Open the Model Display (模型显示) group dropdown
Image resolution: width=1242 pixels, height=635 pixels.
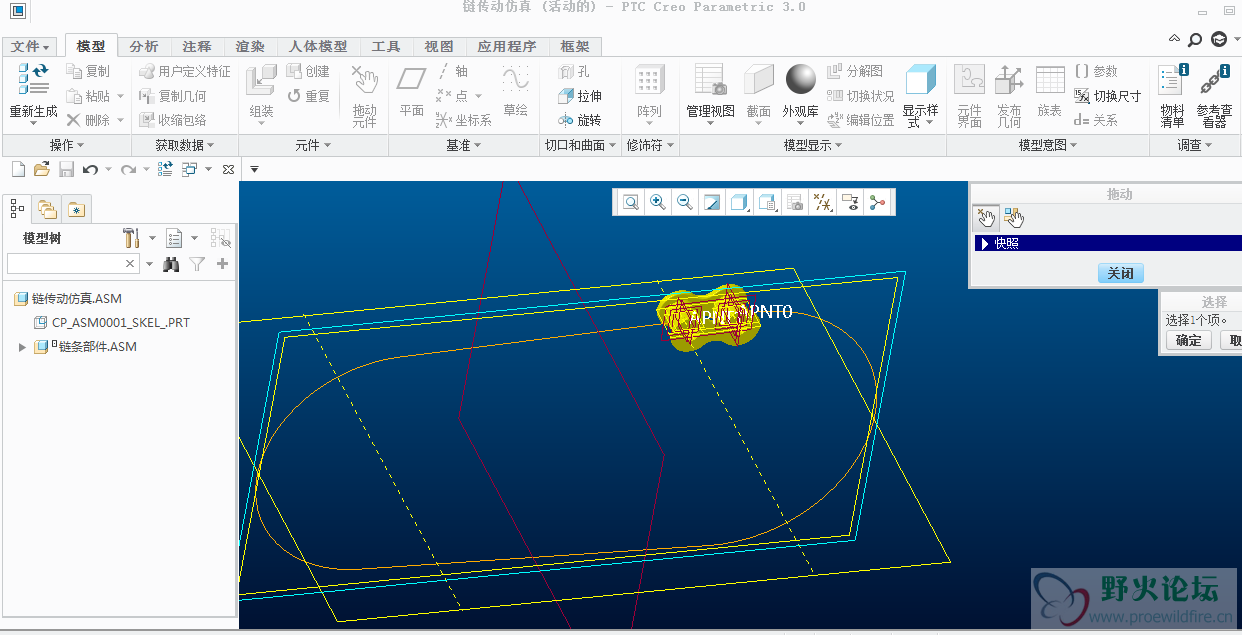click(813, 145)
